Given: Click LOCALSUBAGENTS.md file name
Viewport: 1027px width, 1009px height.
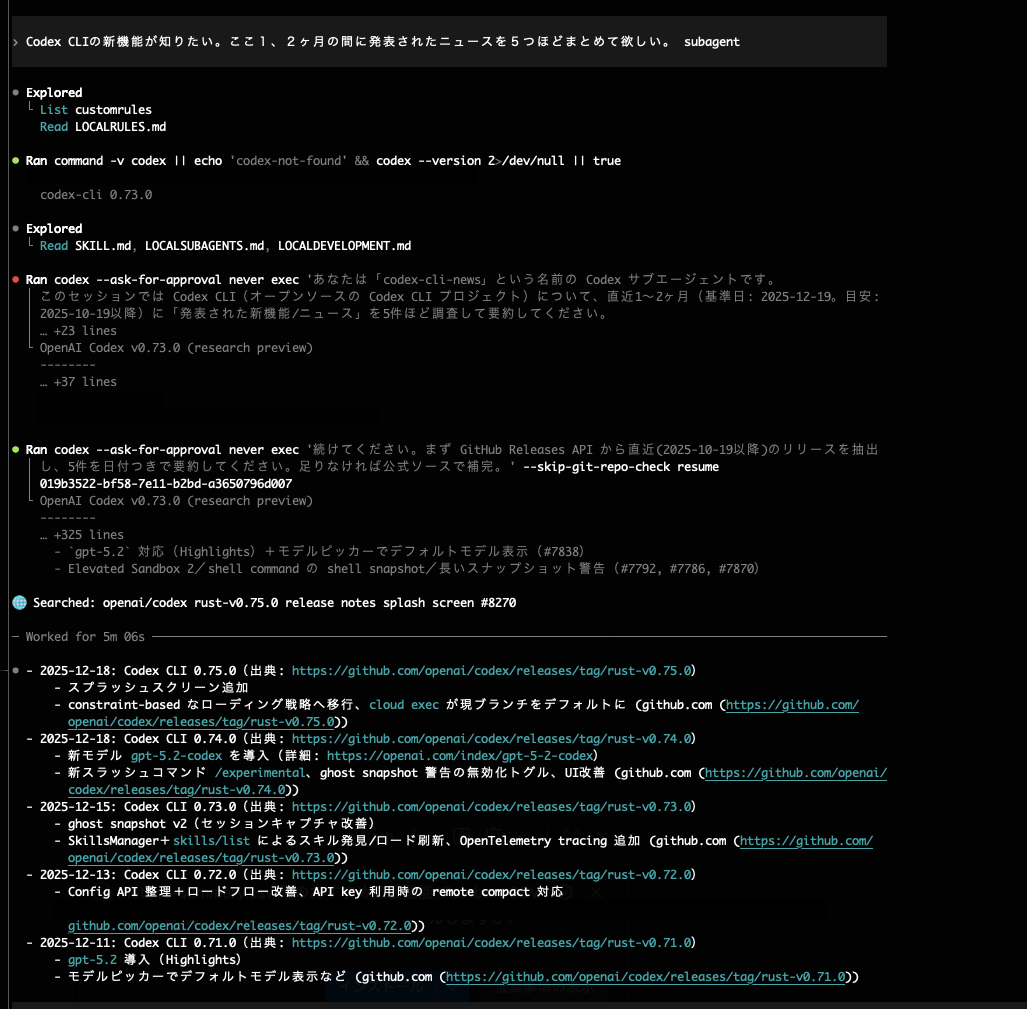Looking at the screenshot, I should click(204, 246).
